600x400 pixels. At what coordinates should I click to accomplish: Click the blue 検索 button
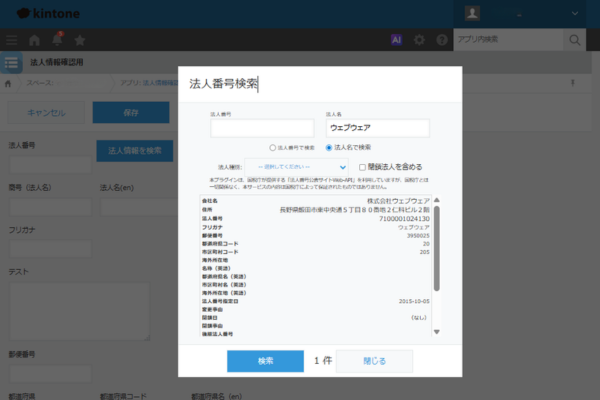point(265,360)
